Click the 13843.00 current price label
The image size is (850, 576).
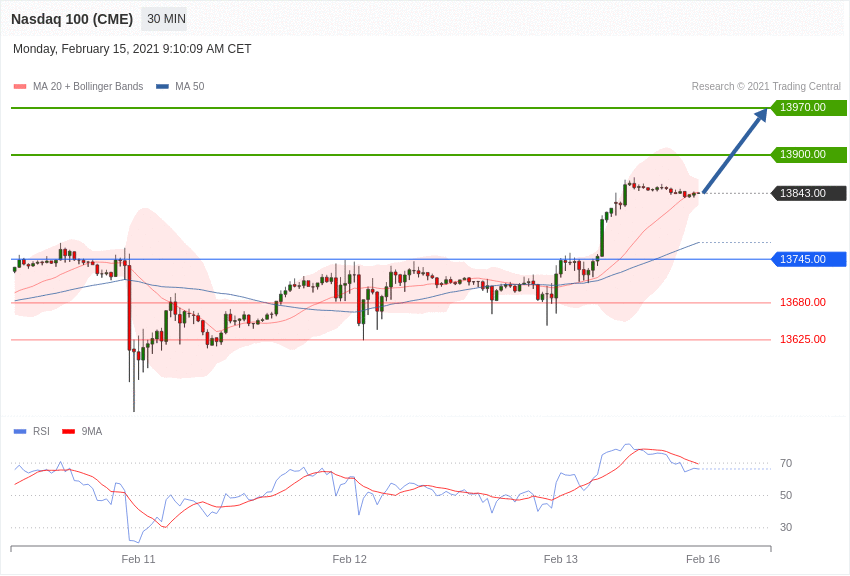(808, 193)
